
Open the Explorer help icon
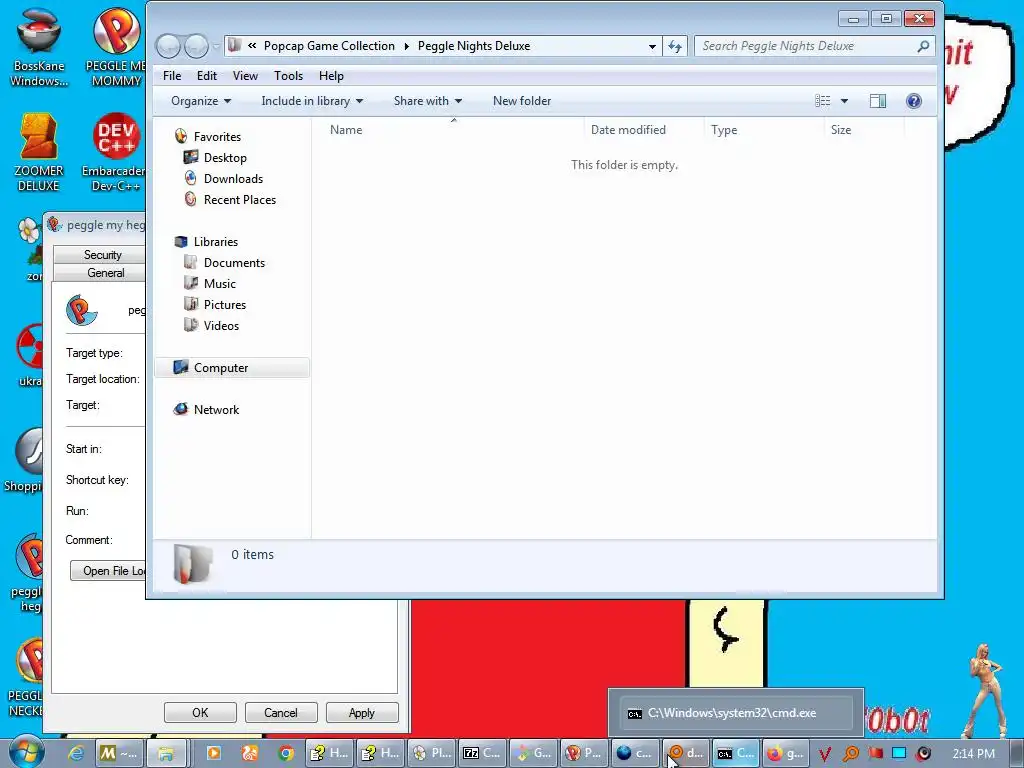point(914,101)
